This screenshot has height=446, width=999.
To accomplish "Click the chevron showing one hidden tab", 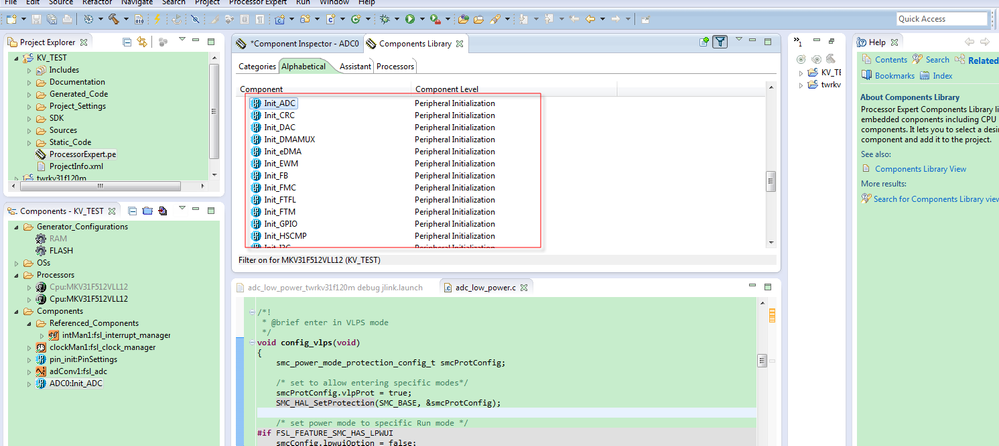I will (800, 42).
